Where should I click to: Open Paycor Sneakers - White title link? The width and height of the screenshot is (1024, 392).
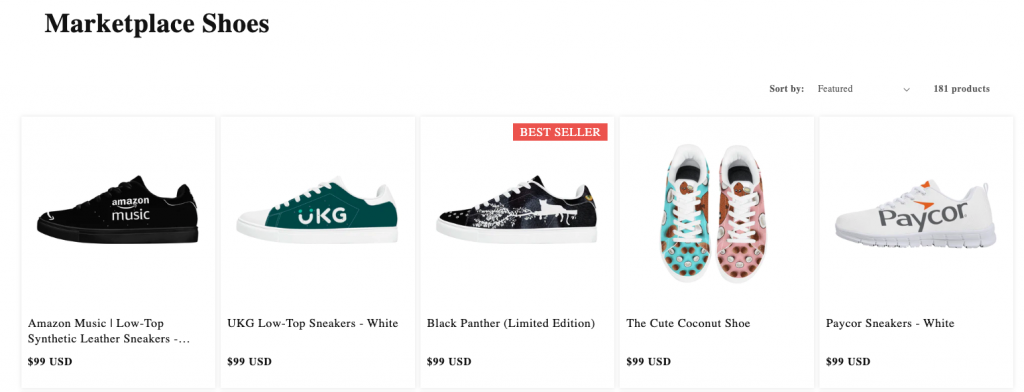click(890, 323)
